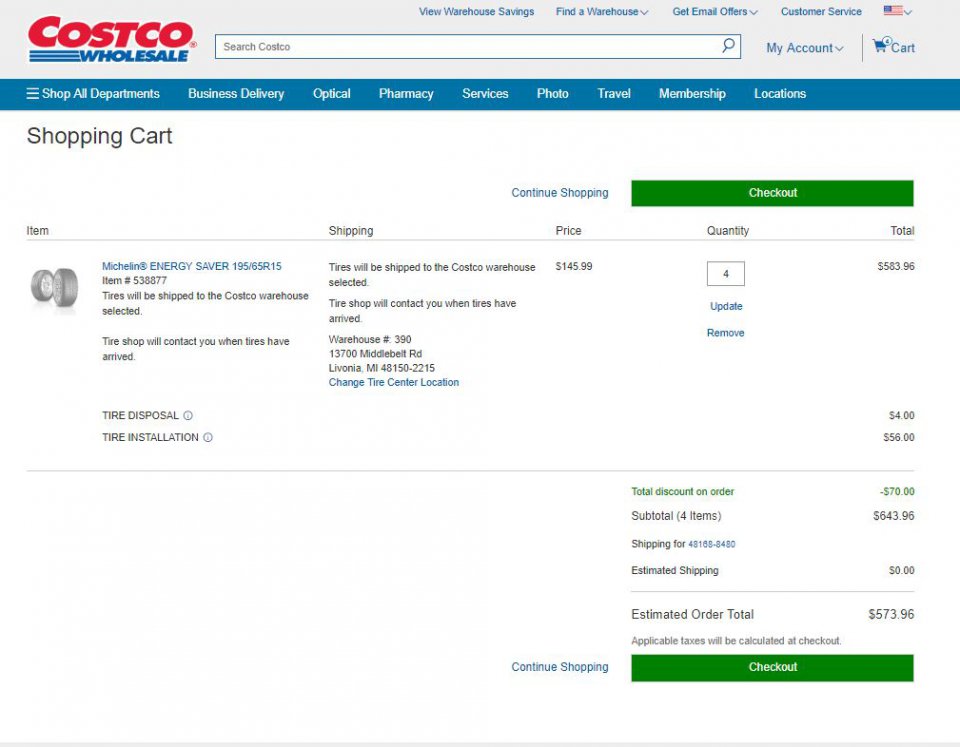Viewport: 960px width, 747px height.
Task: Remove the Michelin tires from cart
Action: pyautogui.click(x=726, y=333)
